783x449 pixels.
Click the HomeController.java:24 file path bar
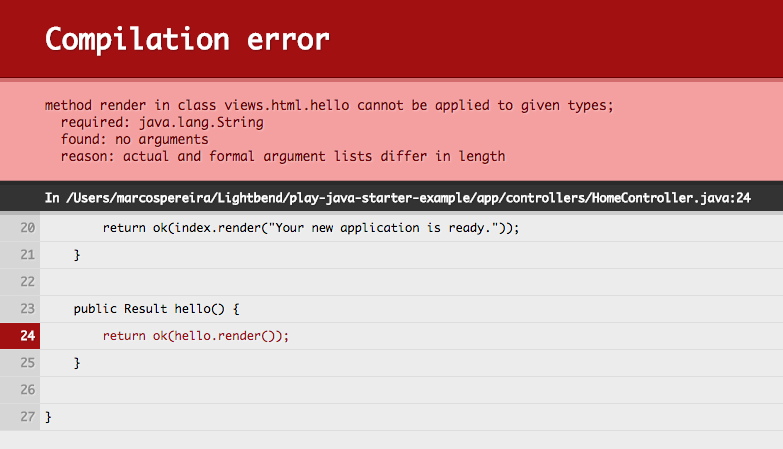pos(397,198)
